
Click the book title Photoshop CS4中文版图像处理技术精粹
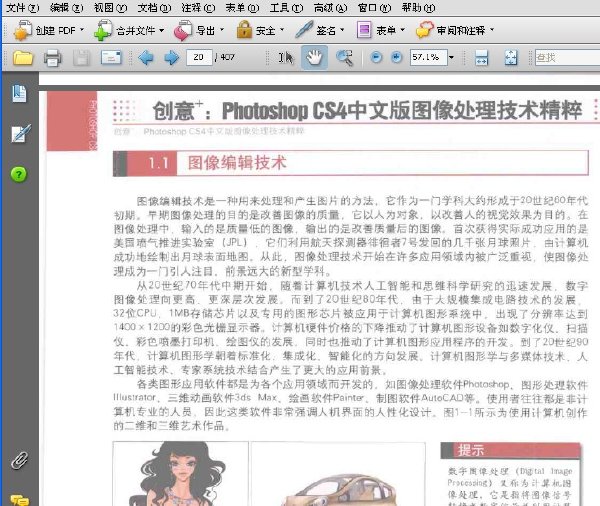point(402,111)
